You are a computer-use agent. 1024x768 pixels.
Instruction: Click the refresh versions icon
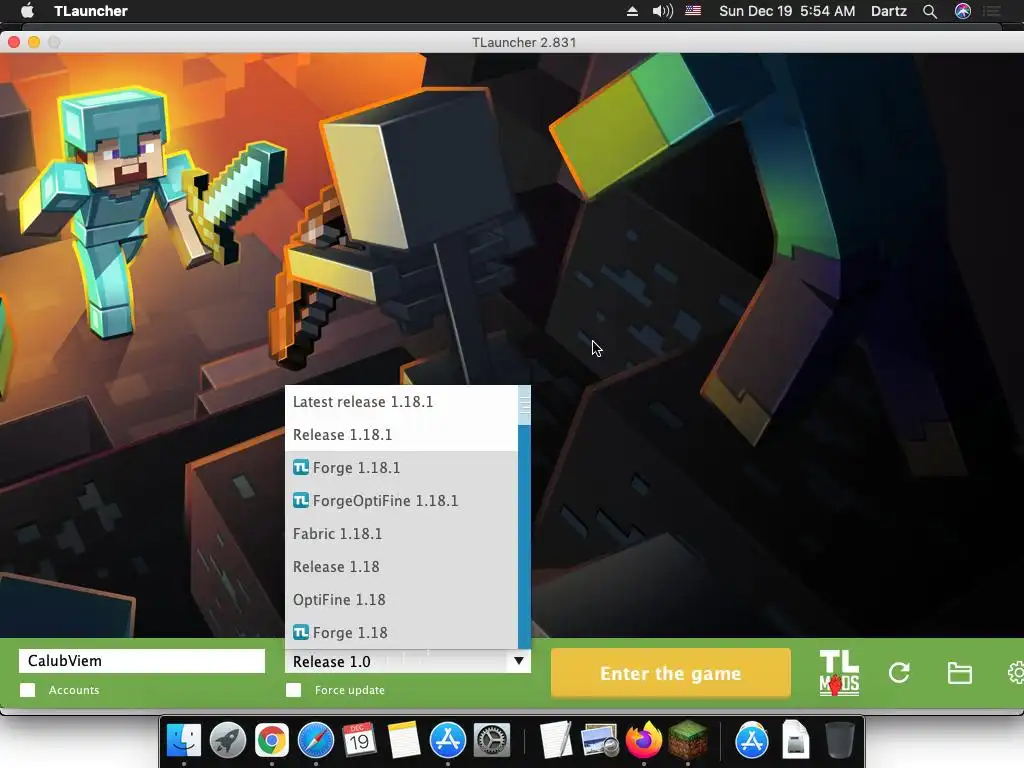(x=899, y=673)
